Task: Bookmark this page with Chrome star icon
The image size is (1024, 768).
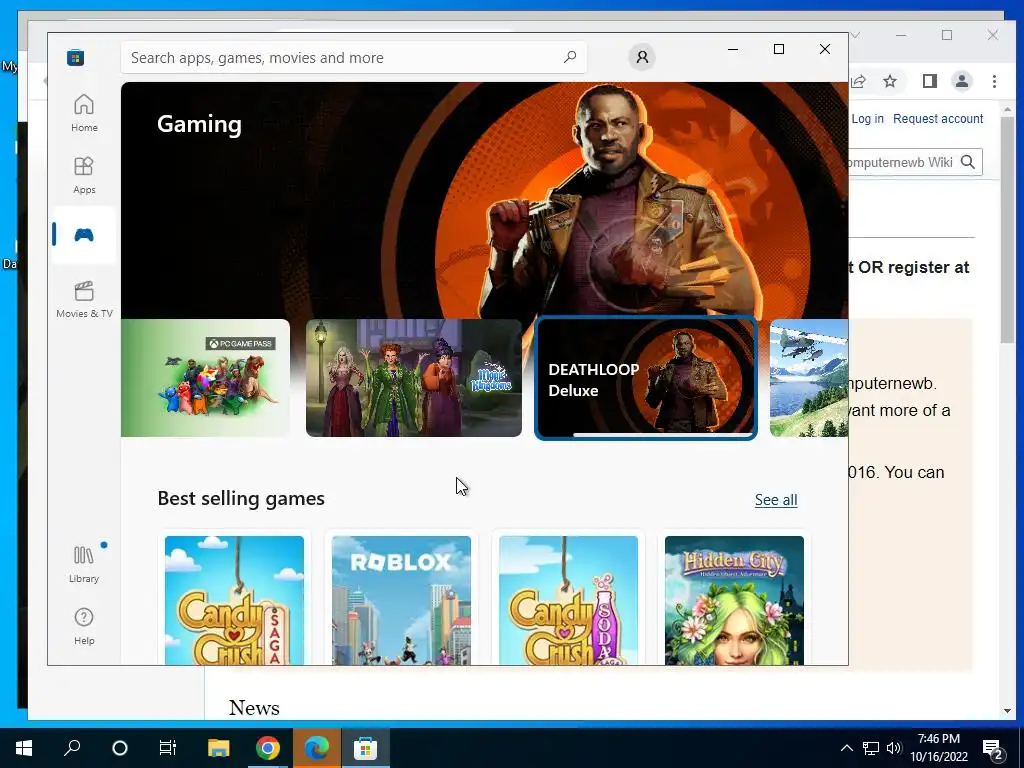Action: coord(890,81)
